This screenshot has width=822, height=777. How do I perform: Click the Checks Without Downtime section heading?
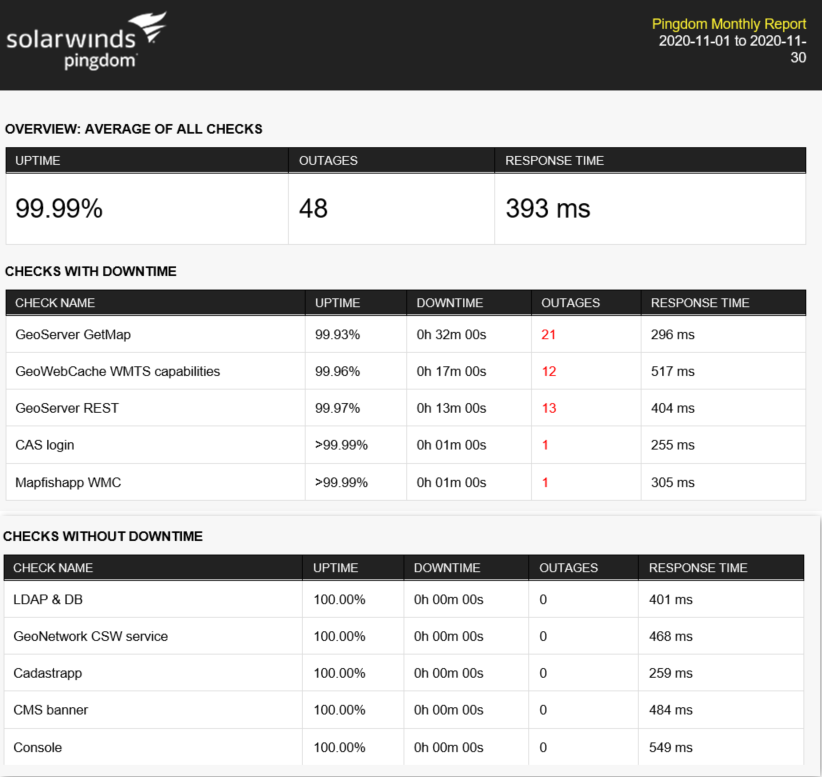point(103,536)
